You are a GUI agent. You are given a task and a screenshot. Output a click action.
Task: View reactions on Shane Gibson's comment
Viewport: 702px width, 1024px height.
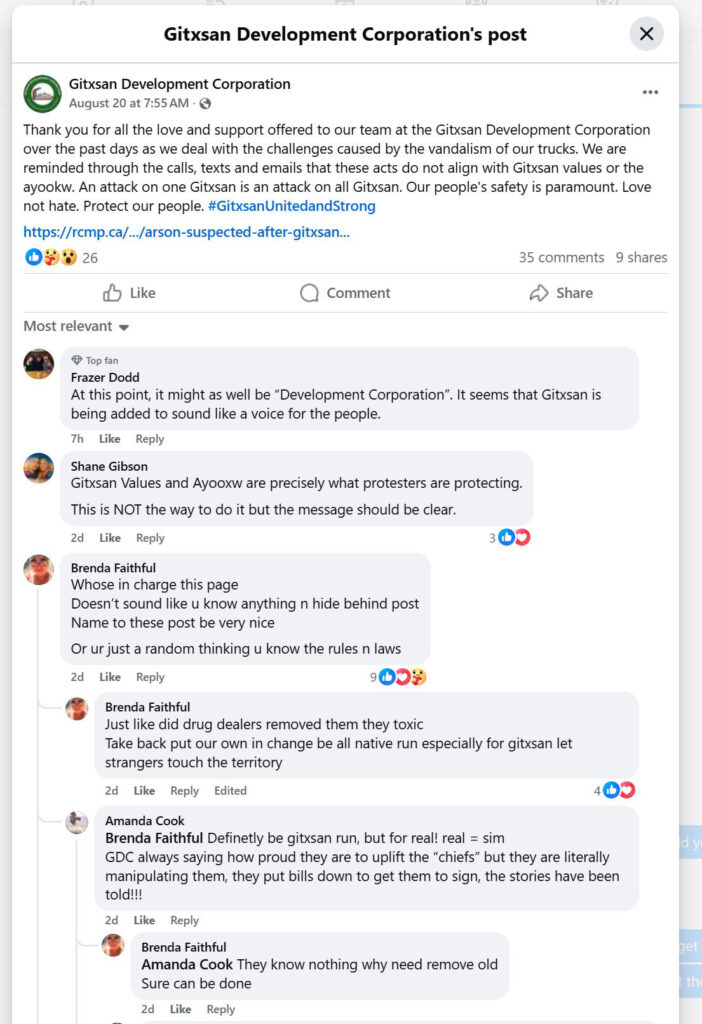coord(514,538)
